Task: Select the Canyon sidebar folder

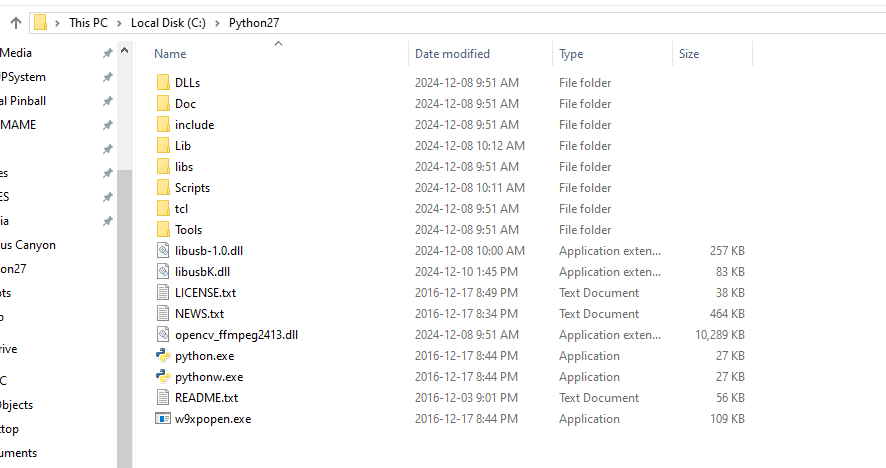Action: [x=28, y=245]
